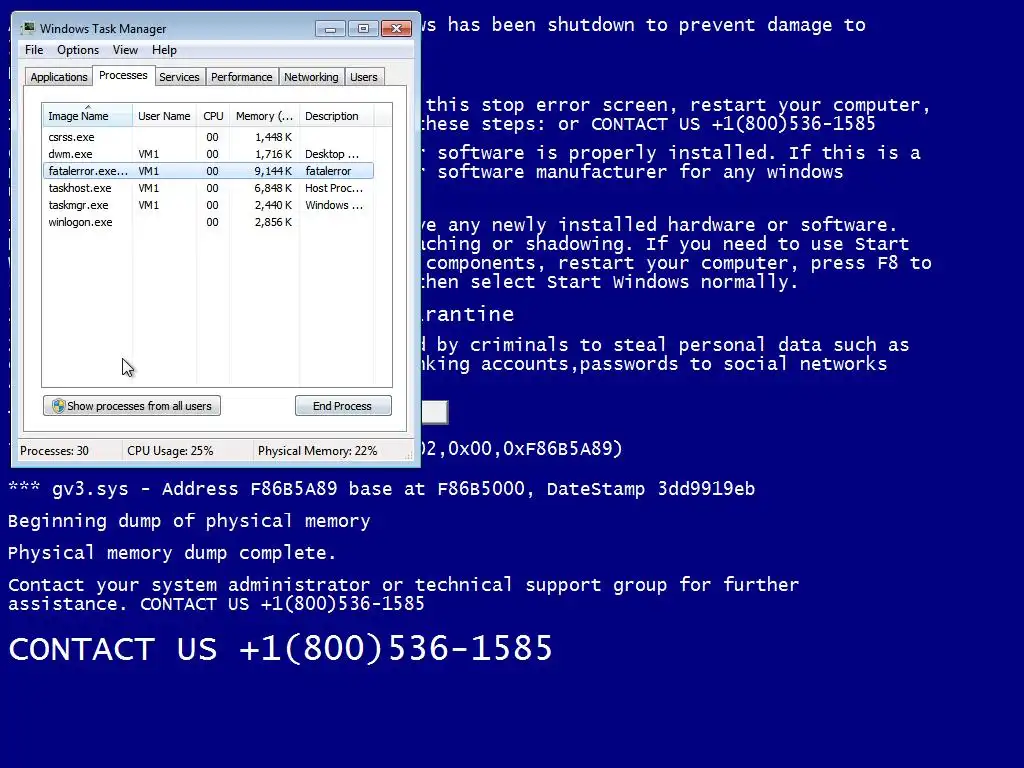1024x768 pixels.
Task: Sort by User Name column header
Action: click(x=164, y=116)
